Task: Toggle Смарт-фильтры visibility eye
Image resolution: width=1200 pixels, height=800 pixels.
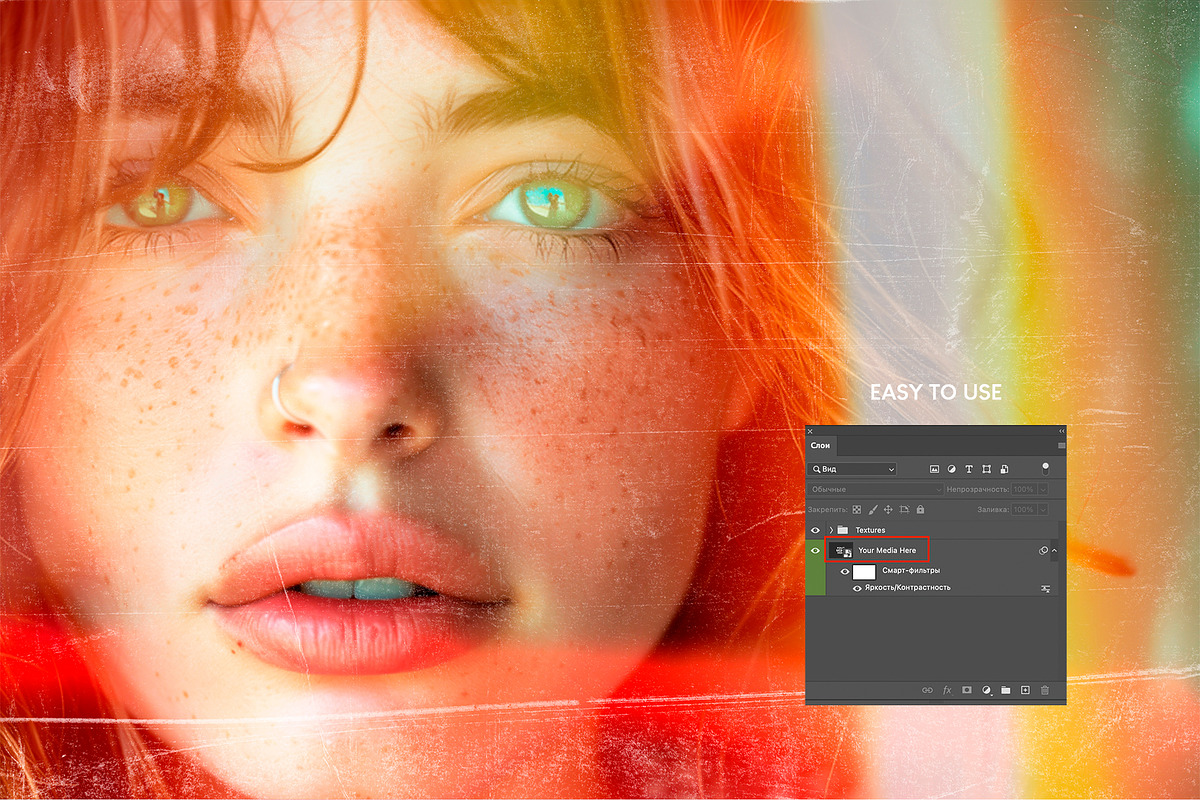Action: click(x=845, y=572)
